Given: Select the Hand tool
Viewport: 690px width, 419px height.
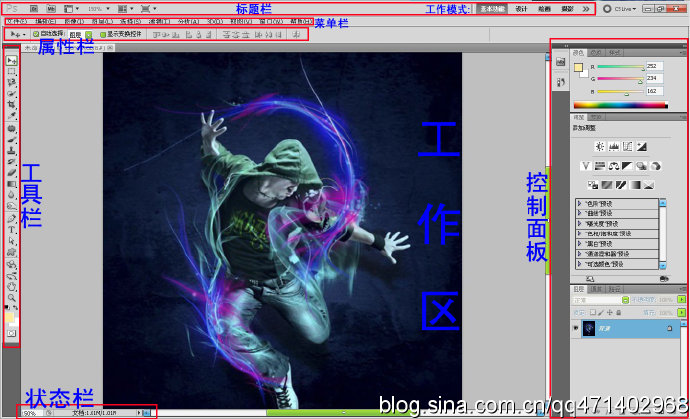Looking at the screenshot, I should (x=11, y=287).
